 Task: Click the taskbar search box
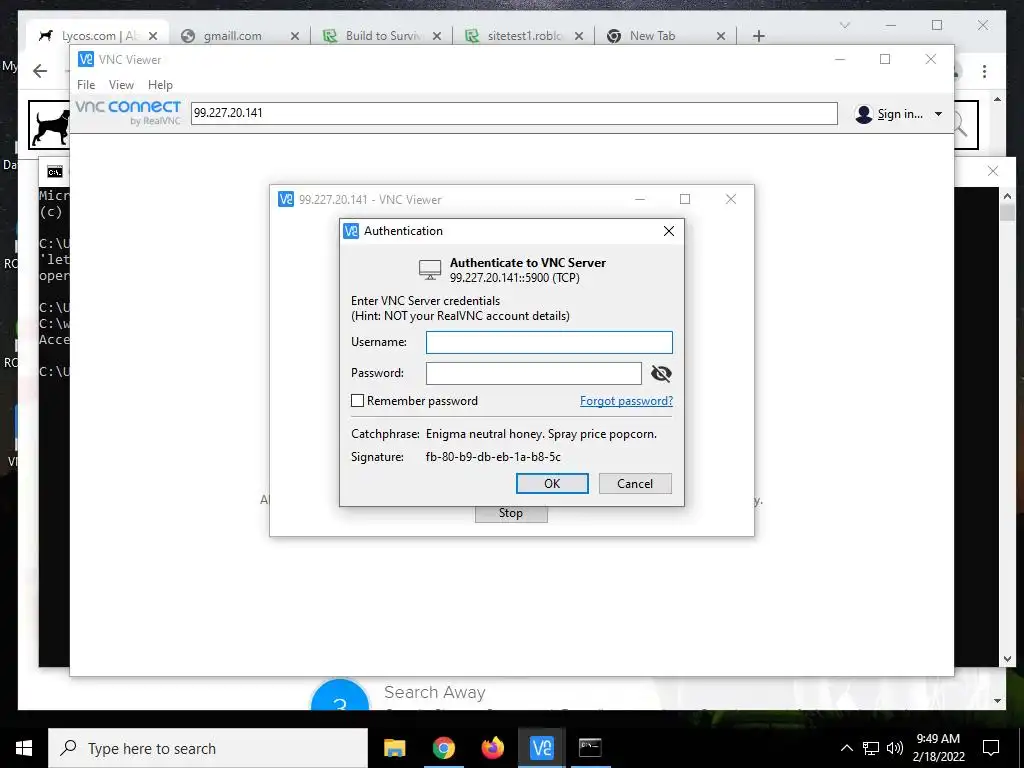pos(208,748)
